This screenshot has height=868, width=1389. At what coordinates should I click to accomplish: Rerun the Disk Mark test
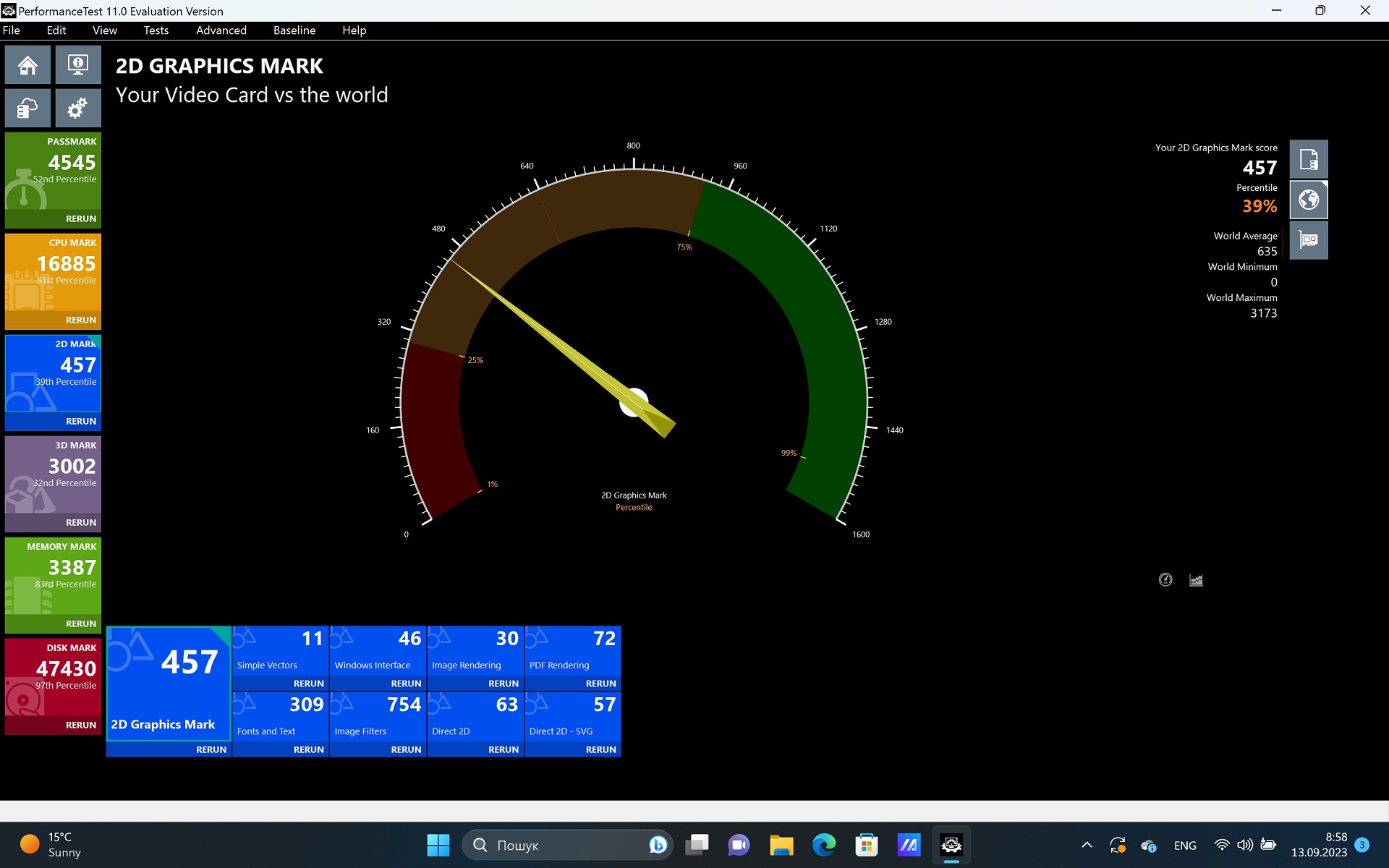(81, 725)
